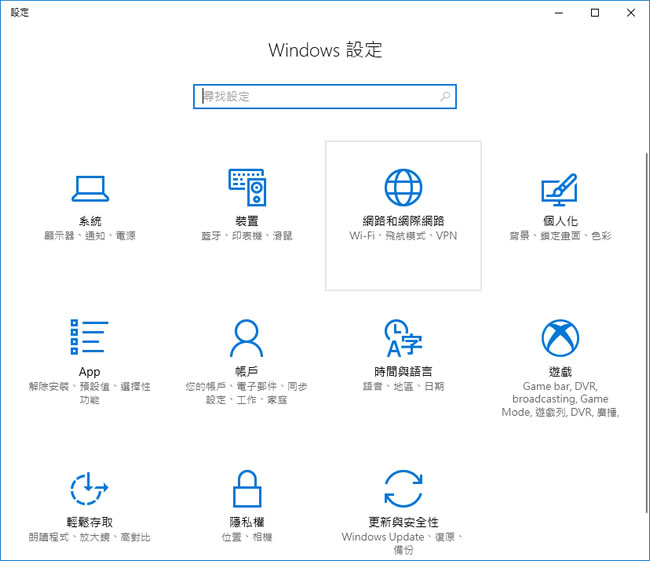Click the 帳戶 title text
Image resolution: width=650 pixels, height=561 pixels.
pyautogui.click(x=247, y=372)
